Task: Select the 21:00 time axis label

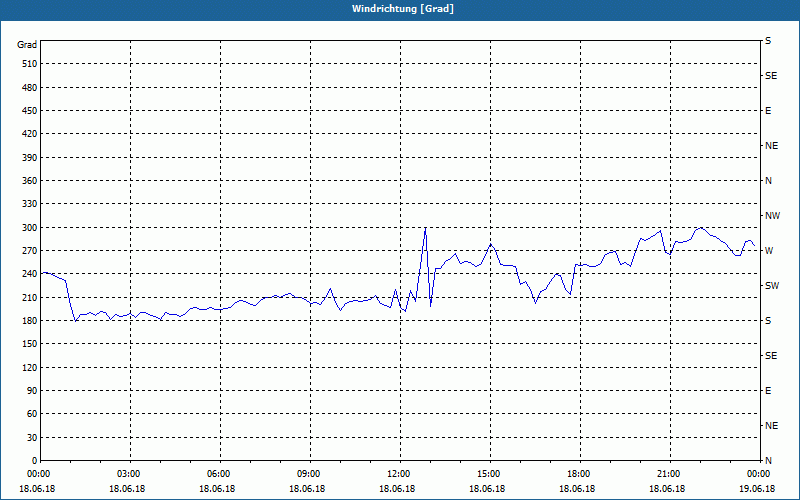Action: (670, 474)
